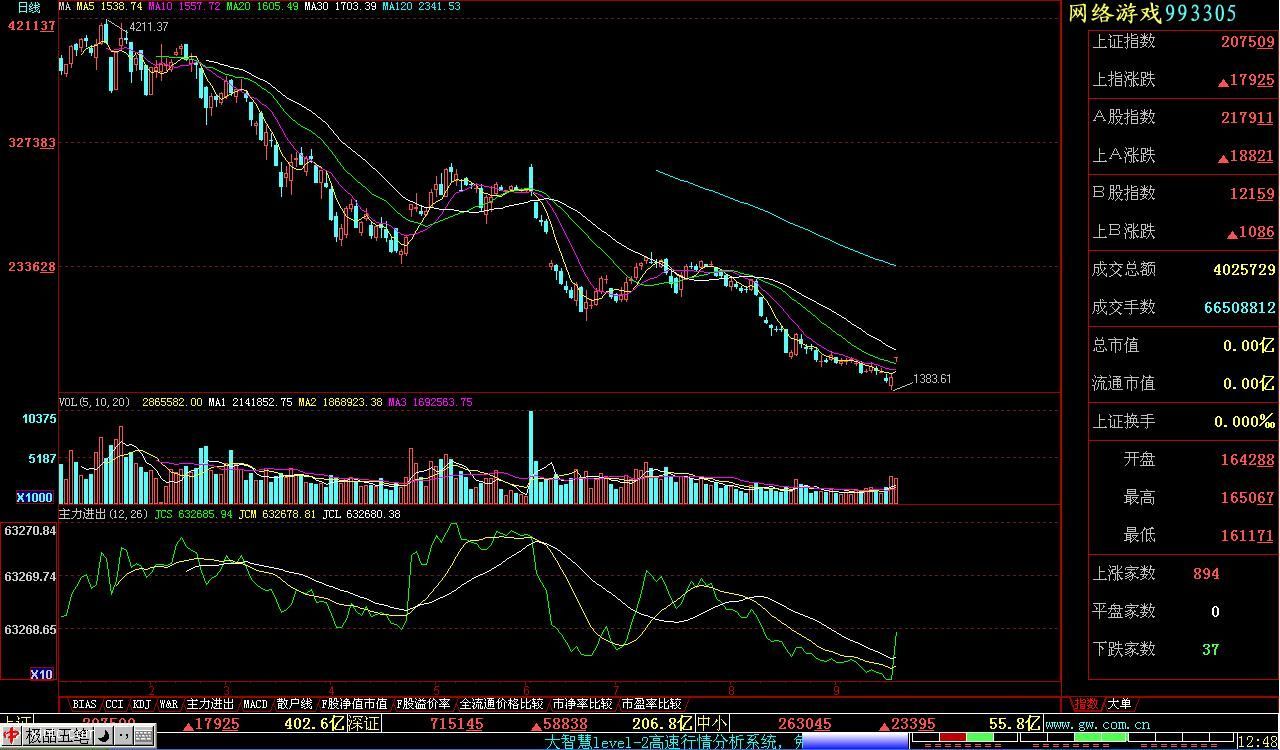Click the blue progress bar in status bar

(x=853, y=742)
